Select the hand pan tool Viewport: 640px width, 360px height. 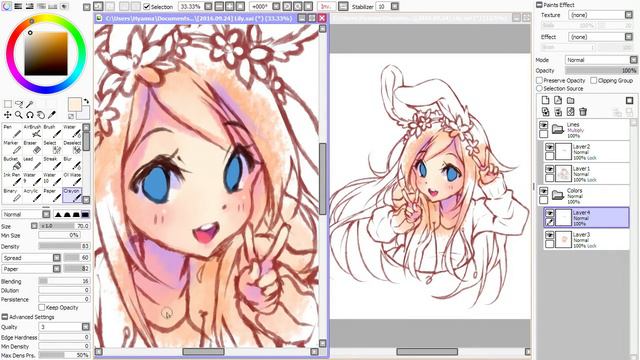41,115
